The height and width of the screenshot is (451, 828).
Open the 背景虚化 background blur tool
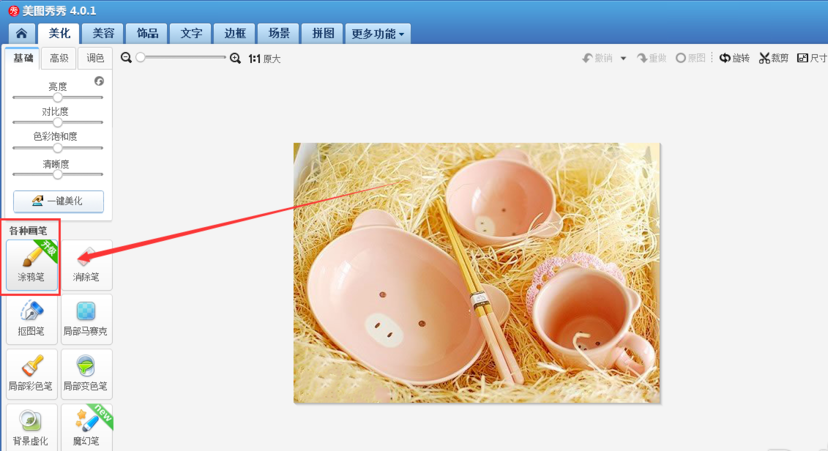(x=32, y=428)
